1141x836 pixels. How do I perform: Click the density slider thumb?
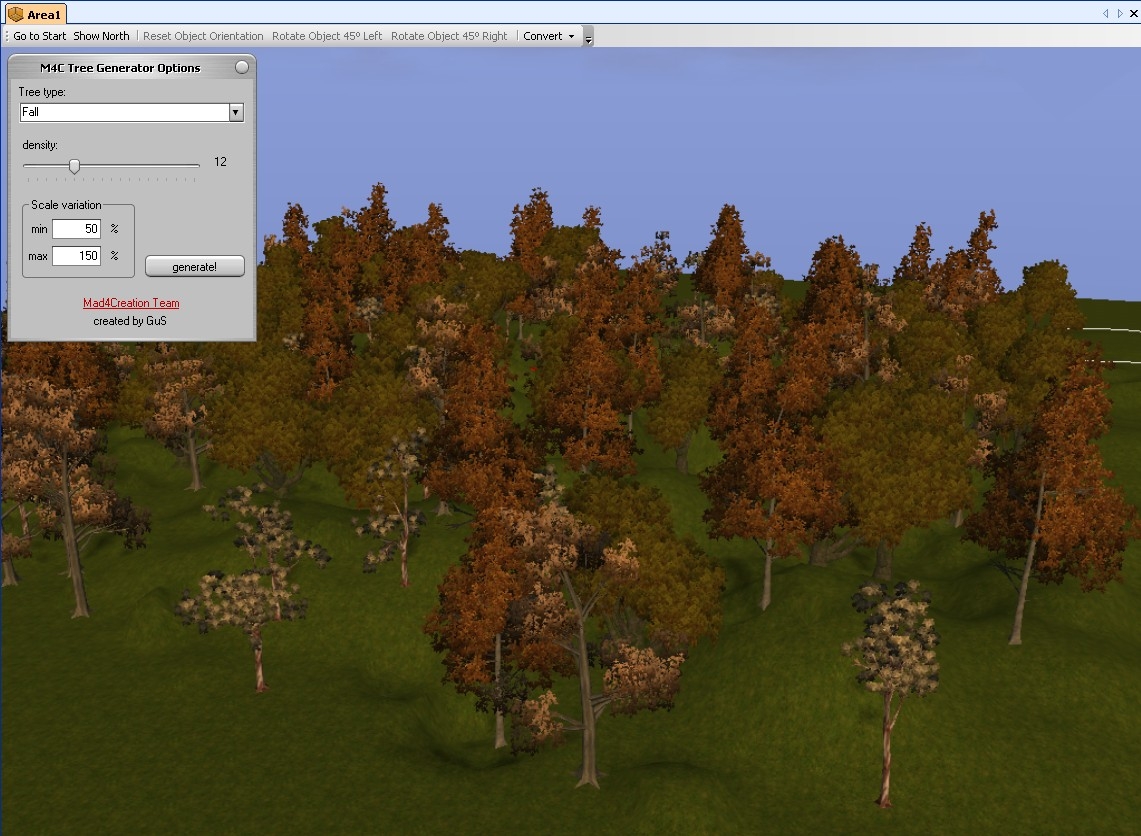pos(74,166)
